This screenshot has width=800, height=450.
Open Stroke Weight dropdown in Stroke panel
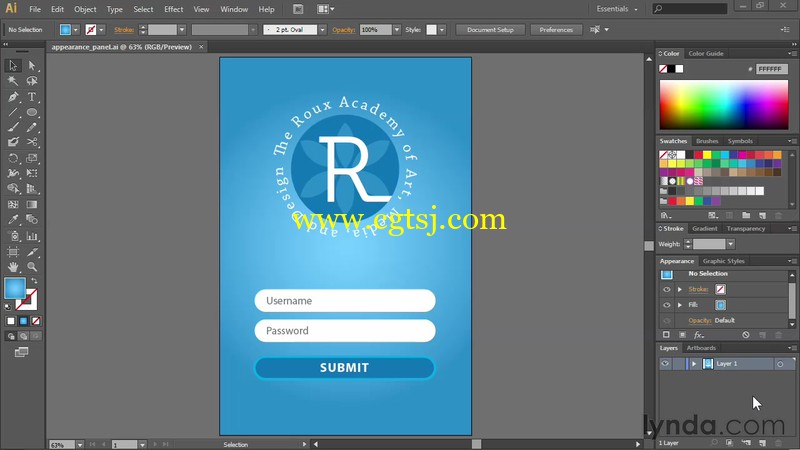(x=731, y=244)
